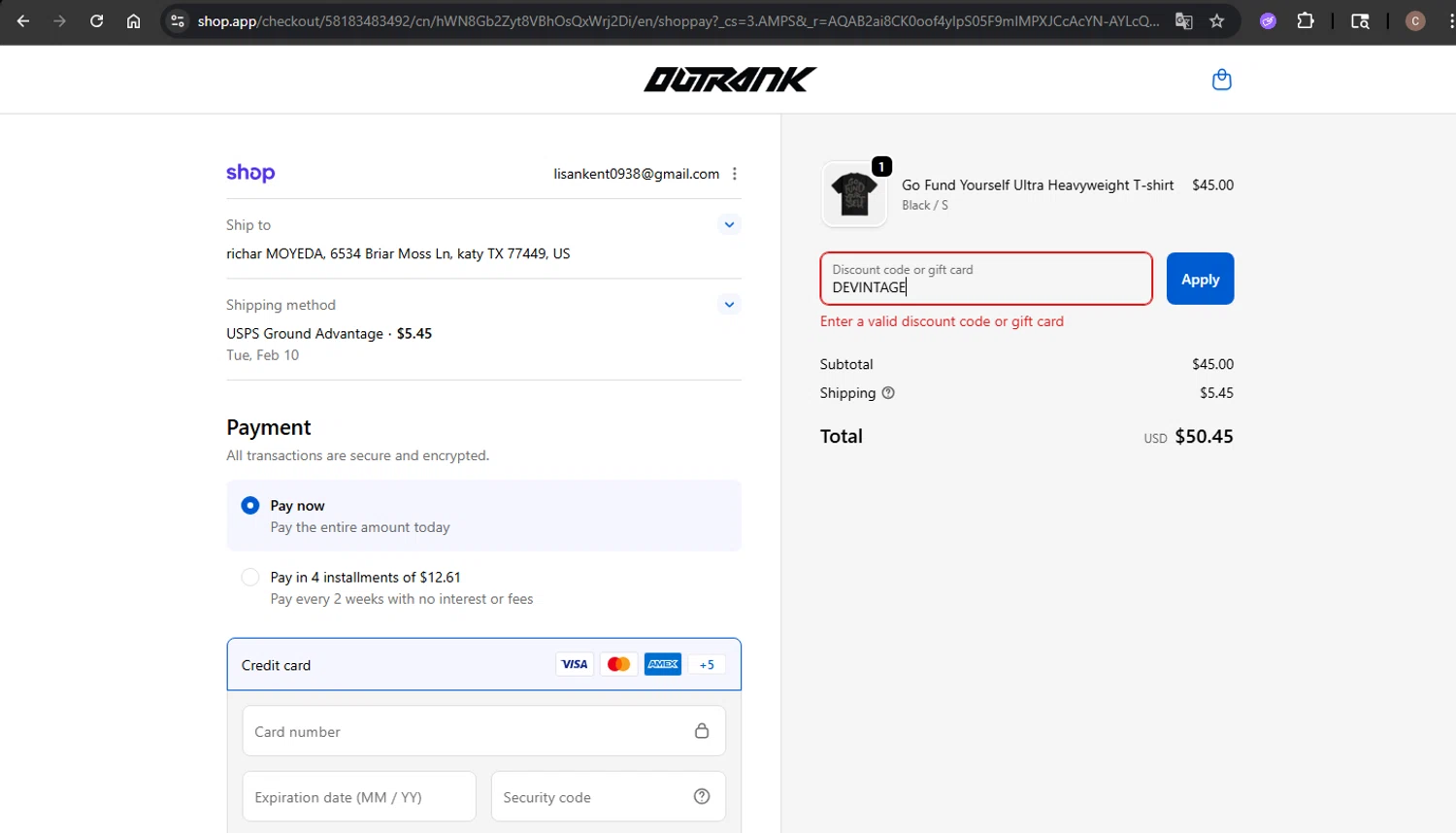Image resolution: width=1456 pixels, height=833 pixels.
Task: Go back to previous browser page
Action: 23,20
